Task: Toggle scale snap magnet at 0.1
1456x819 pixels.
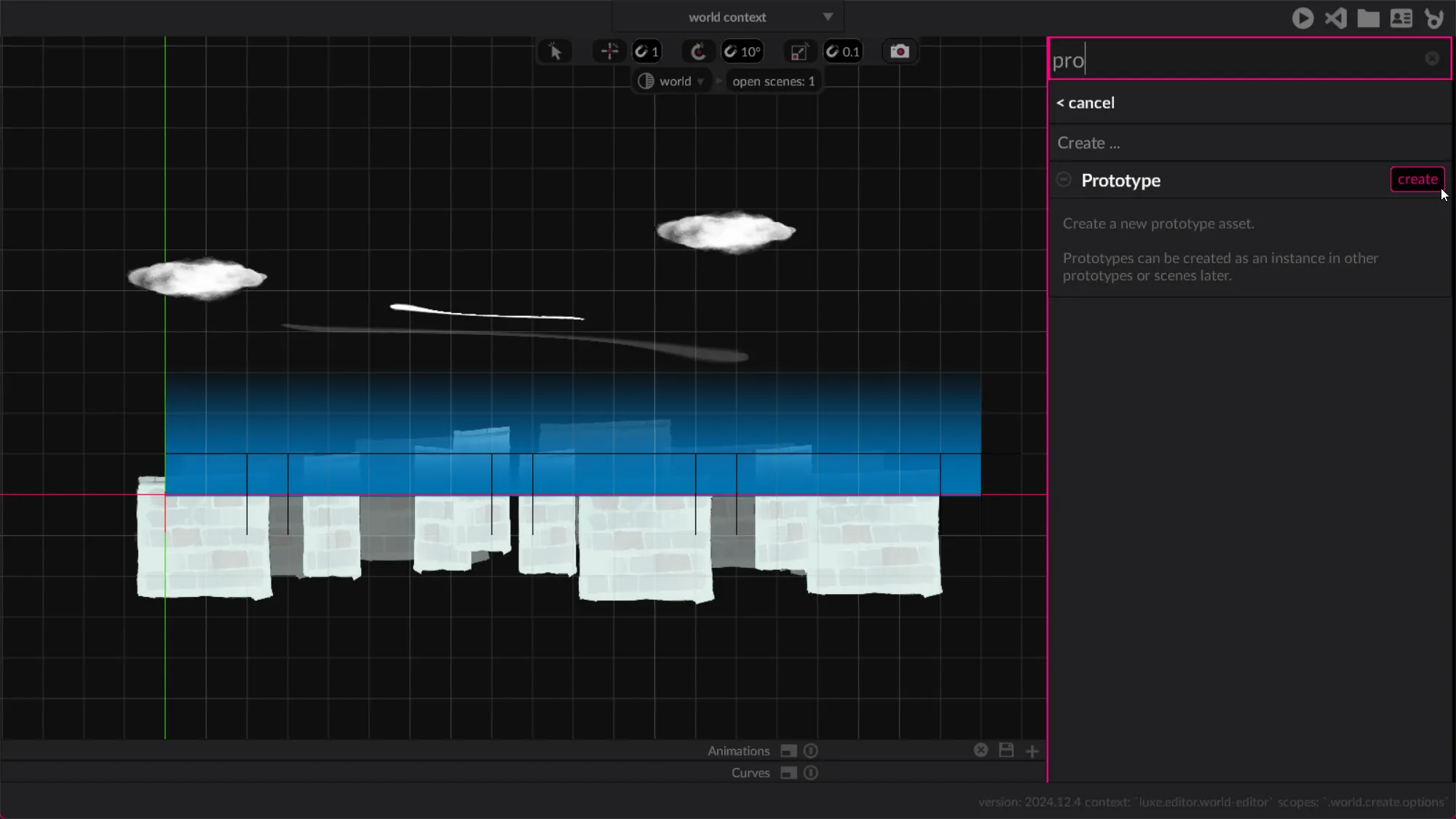Action: [842, 52]
